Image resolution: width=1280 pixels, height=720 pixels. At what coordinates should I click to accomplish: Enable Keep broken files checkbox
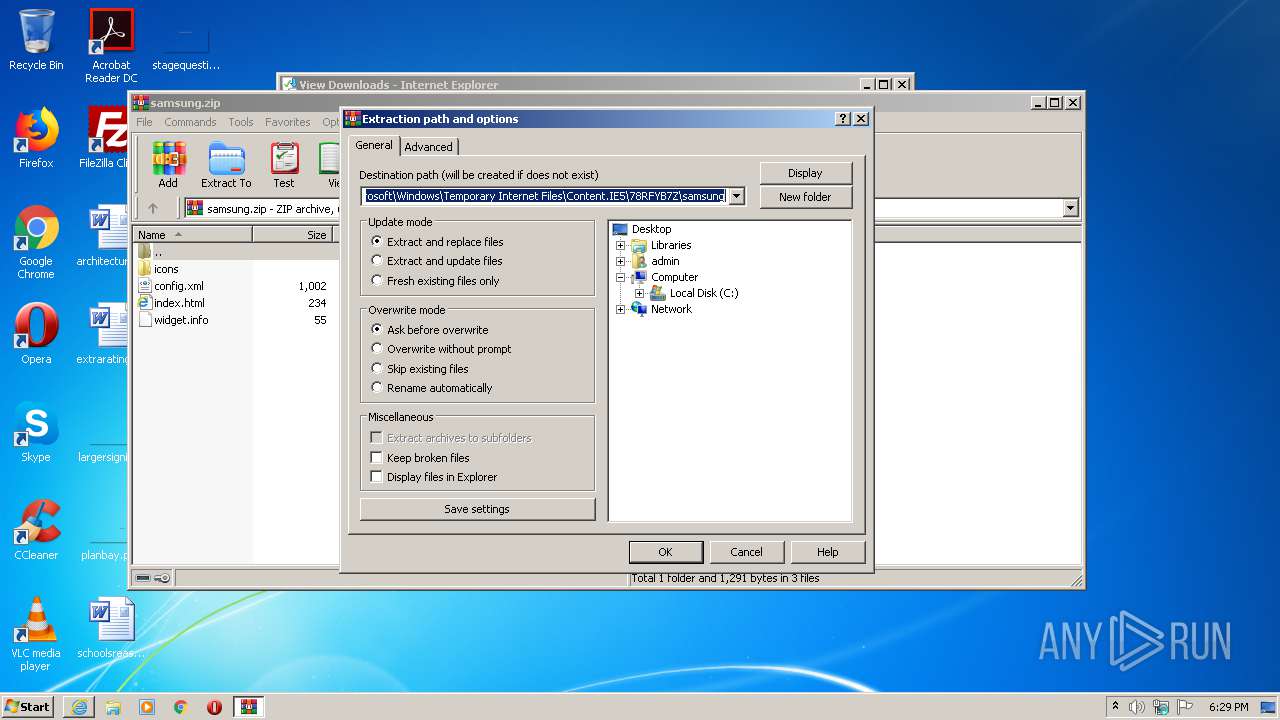pyautogui.click(x=377, y=458)
